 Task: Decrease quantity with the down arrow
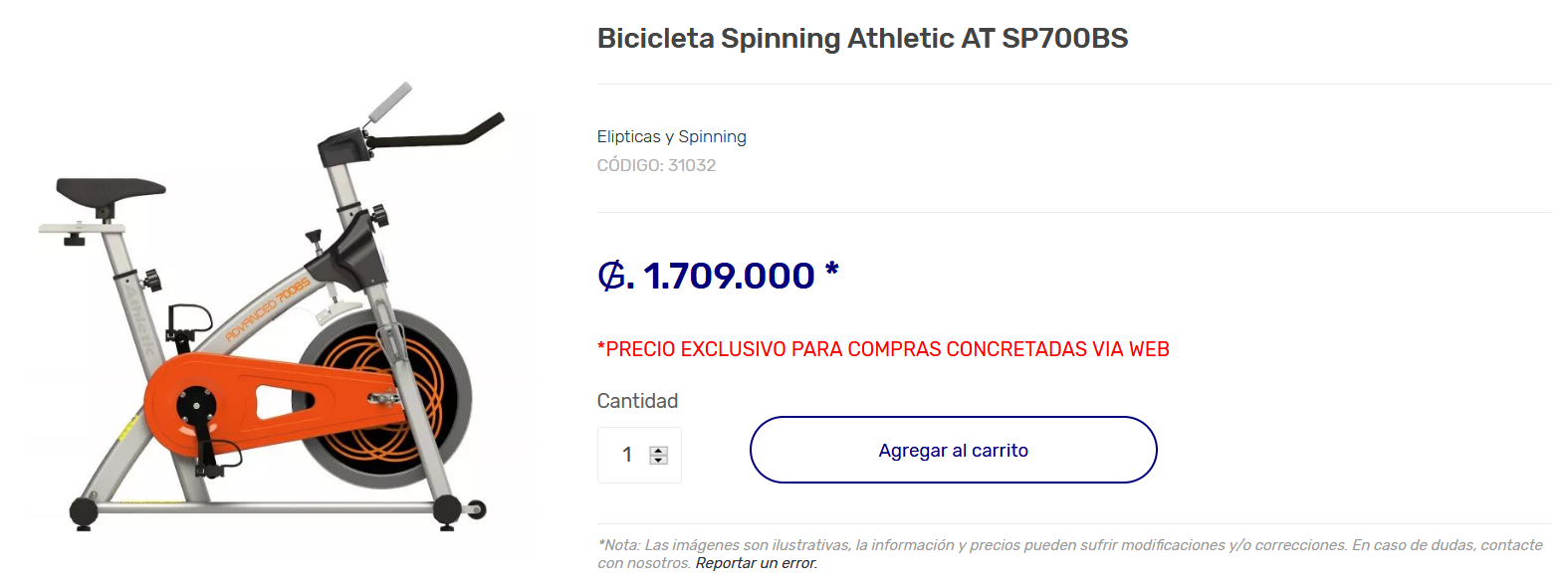658,460
